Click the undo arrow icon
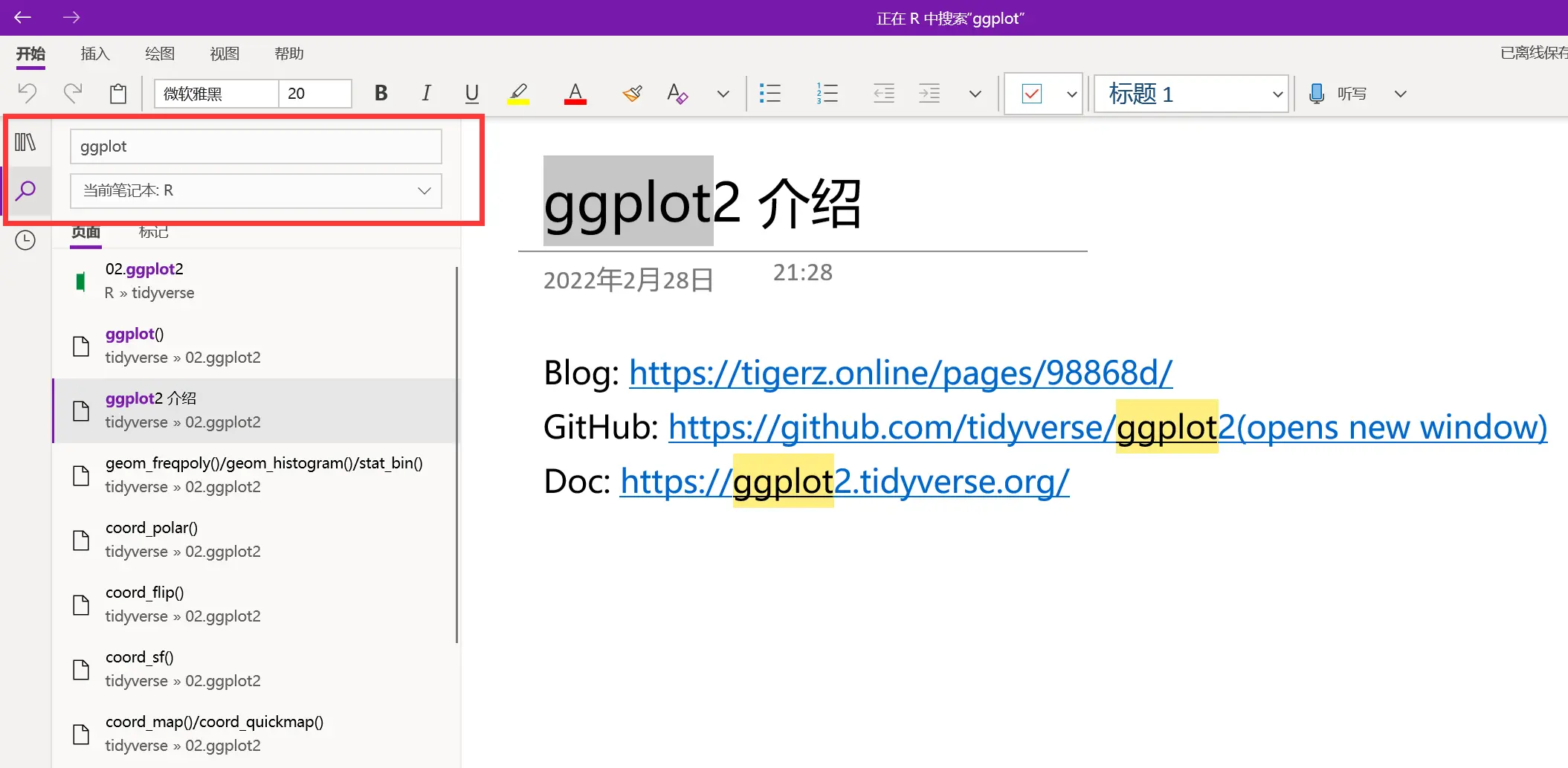 (x=28, y=94)
